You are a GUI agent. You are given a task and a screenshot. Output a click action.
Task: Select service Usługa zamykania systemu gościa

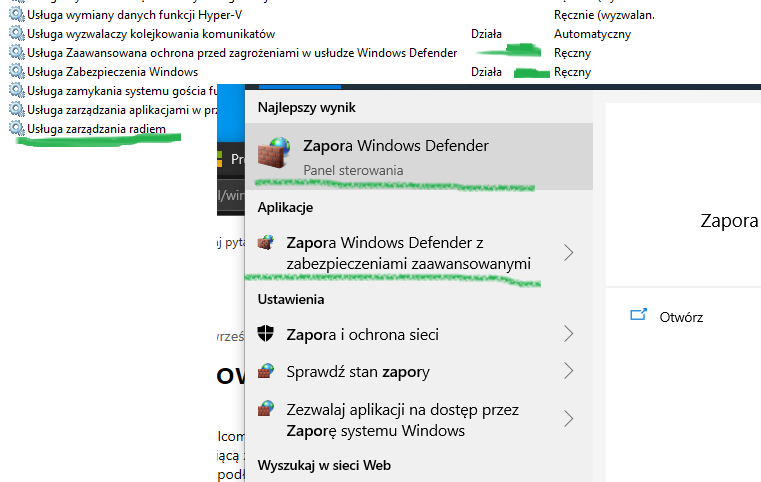[x=122, y=91]
